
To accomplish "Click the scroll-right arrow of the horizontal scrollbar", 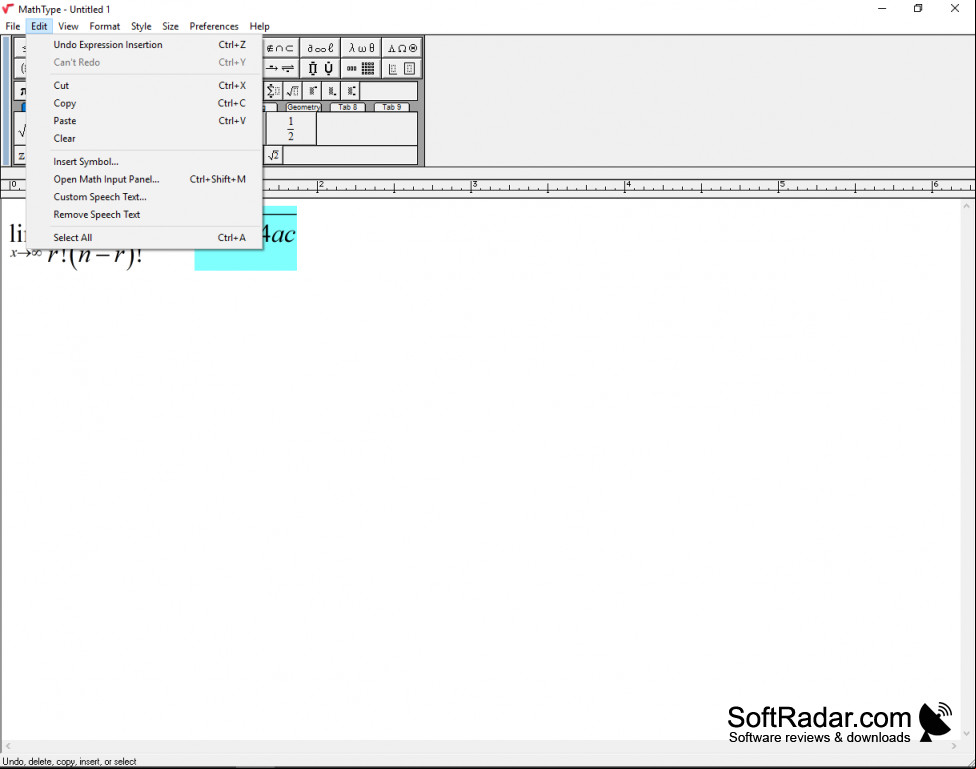I will 954,745.
